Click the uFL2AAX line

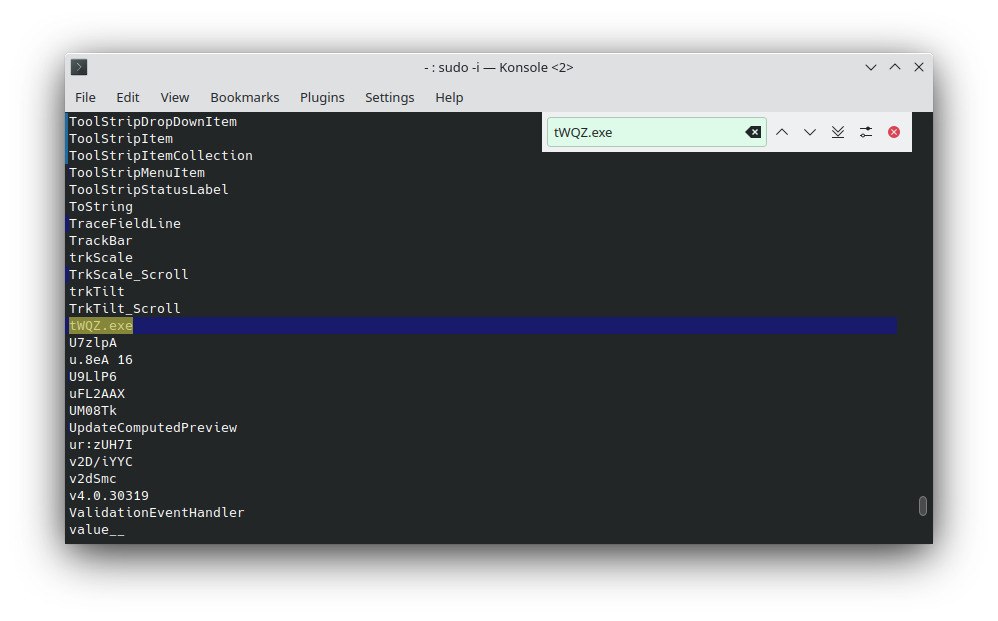tap(97, 394)
